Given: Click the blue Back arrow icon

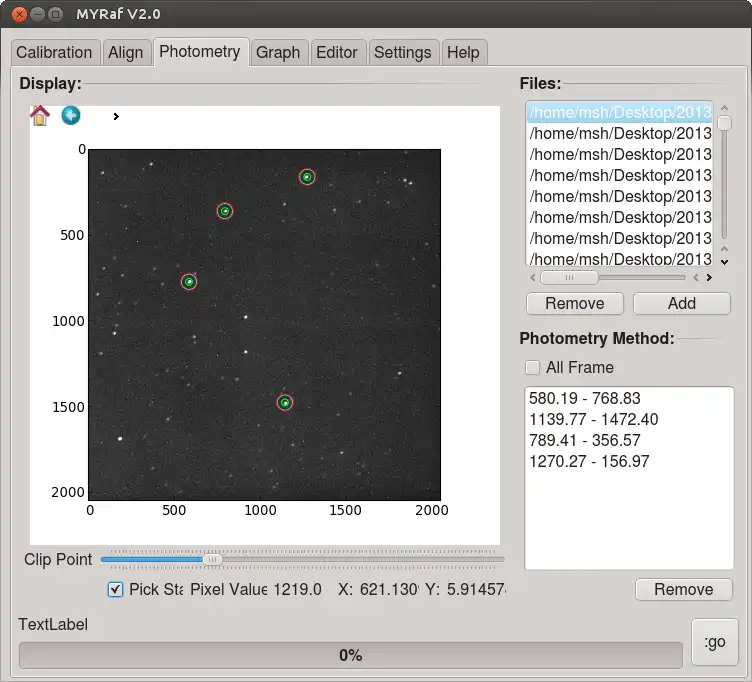Looking at the screenshot, I should [70, 116].
